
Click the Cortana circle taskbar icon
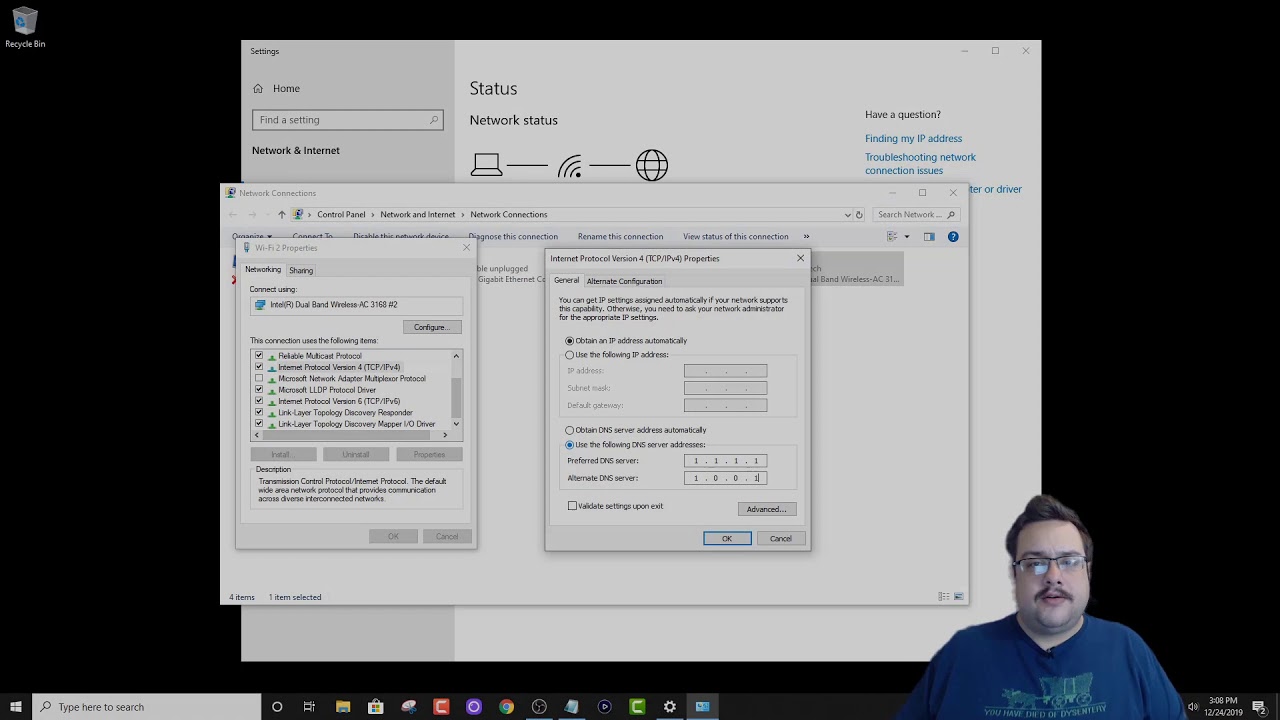click(x=277, y=707)
